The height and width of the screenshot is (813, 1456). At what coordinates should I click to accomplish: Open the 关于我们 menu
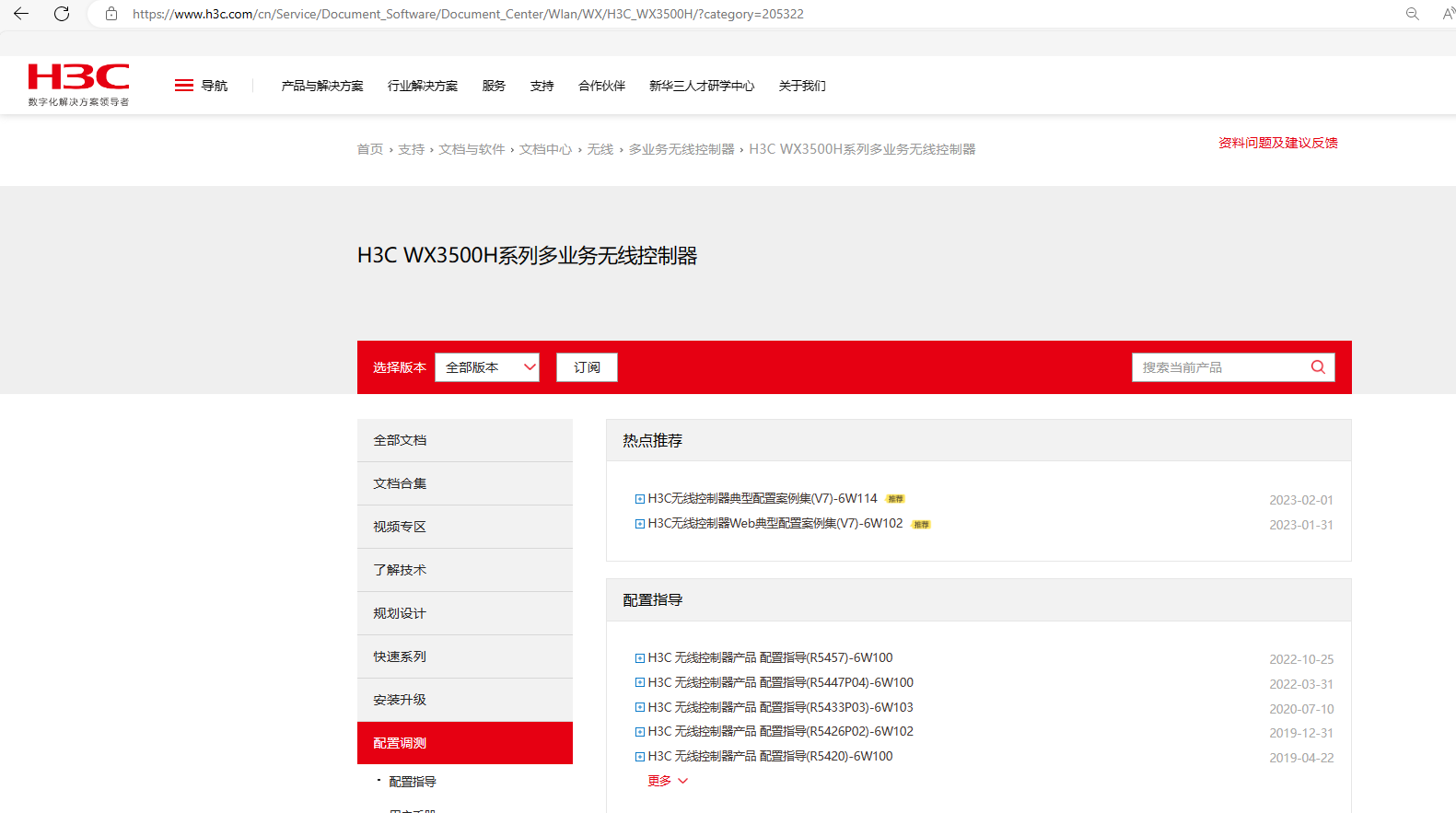pos(802,86)
